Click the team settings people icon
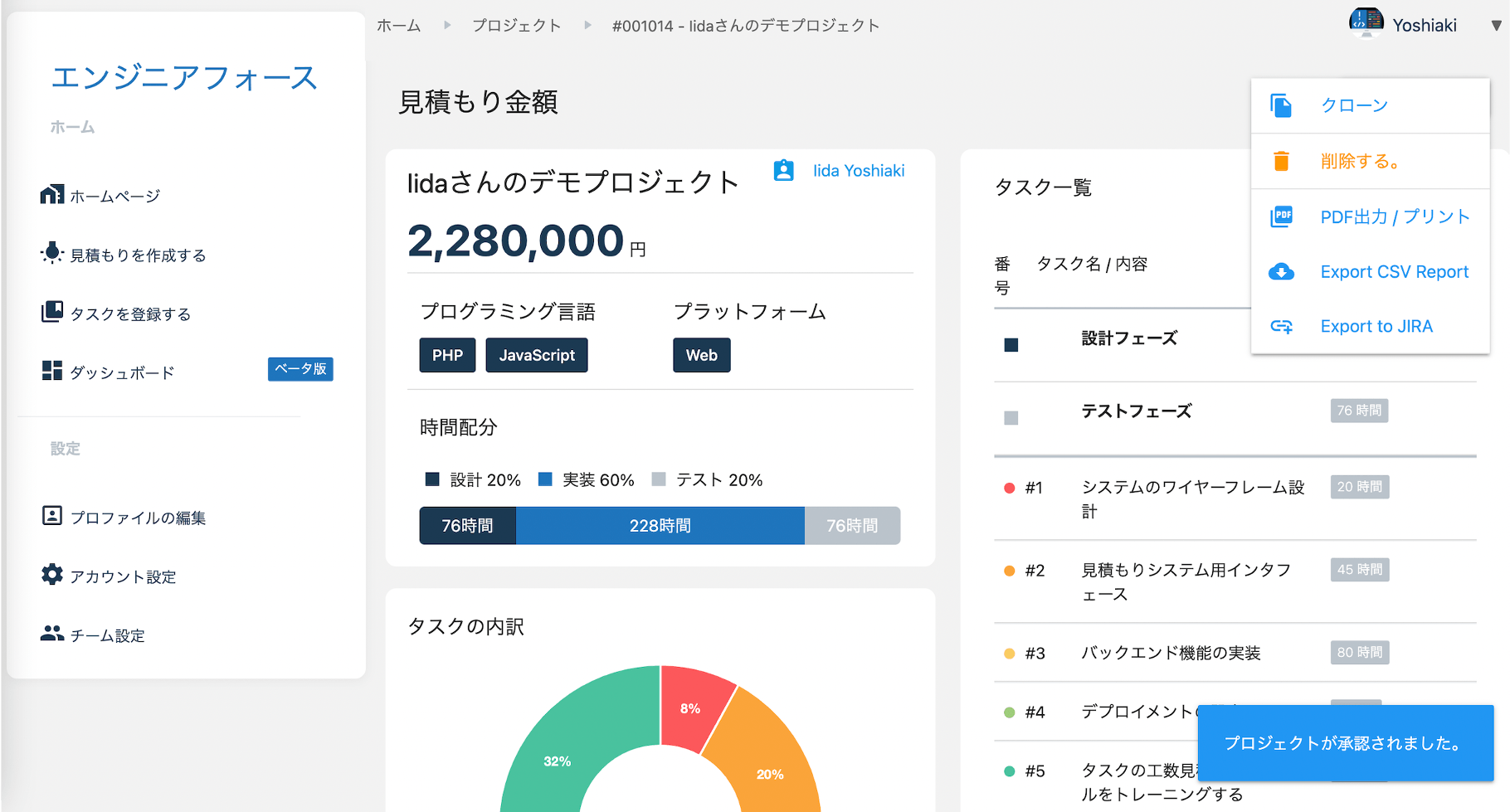The width and height of the screenshot is (1510, 812). coord(51,634)
